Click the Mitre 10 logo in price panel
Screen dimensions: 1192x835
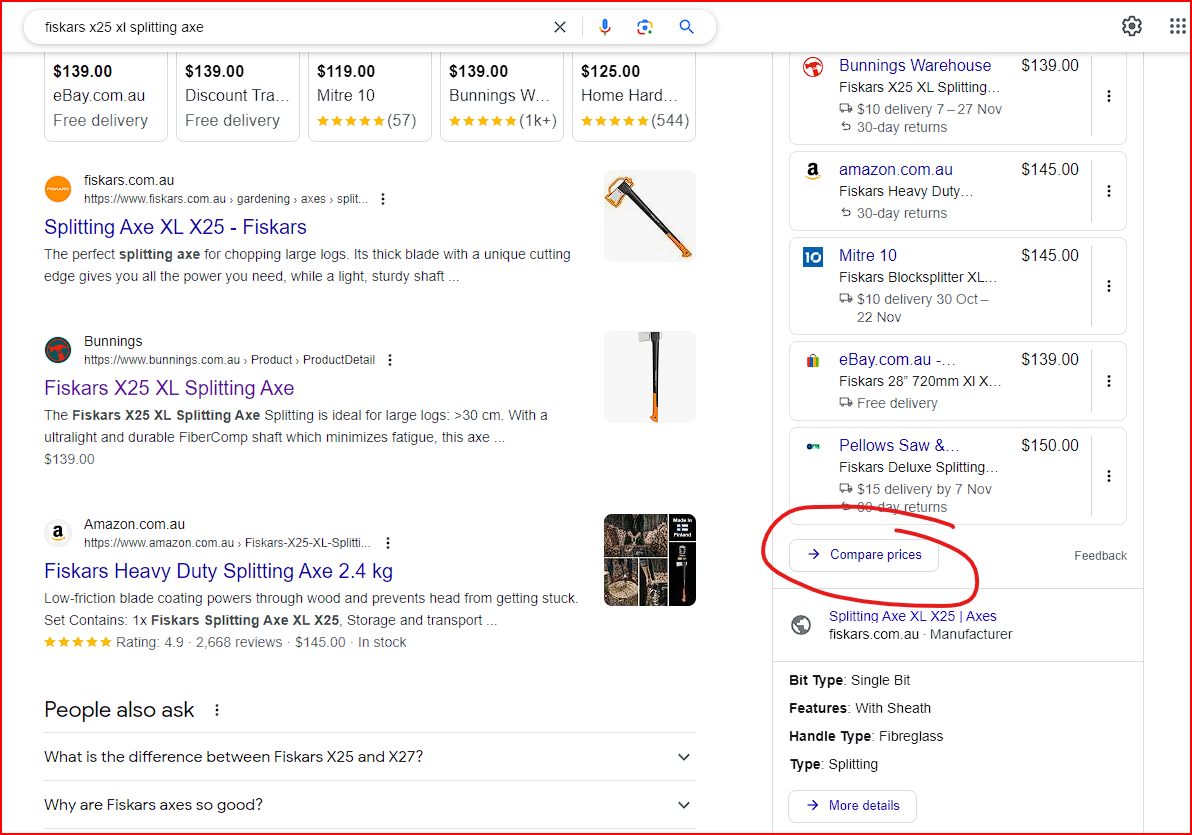(x=813, y=257)
